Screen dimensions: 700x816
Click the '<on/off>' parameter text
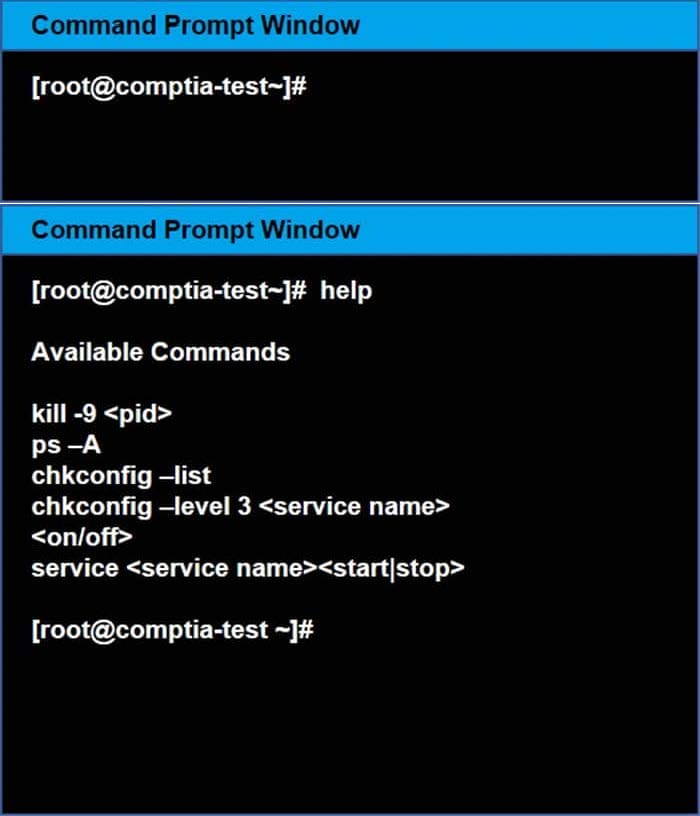(x=82, y=537)
